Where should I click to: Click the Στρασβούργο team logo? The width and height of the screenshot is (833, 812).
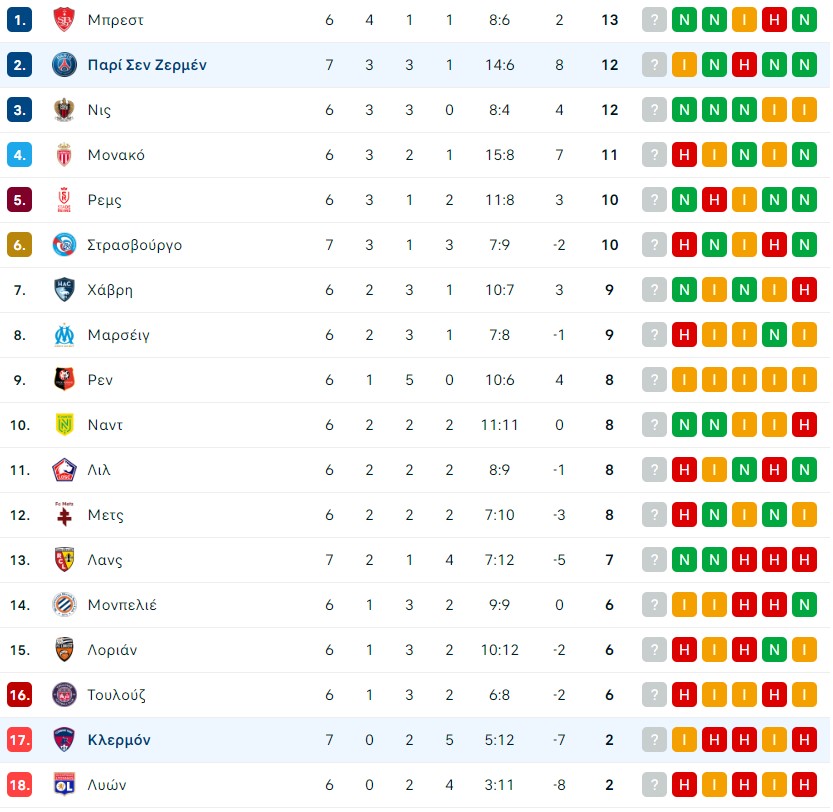click(64, 245)
